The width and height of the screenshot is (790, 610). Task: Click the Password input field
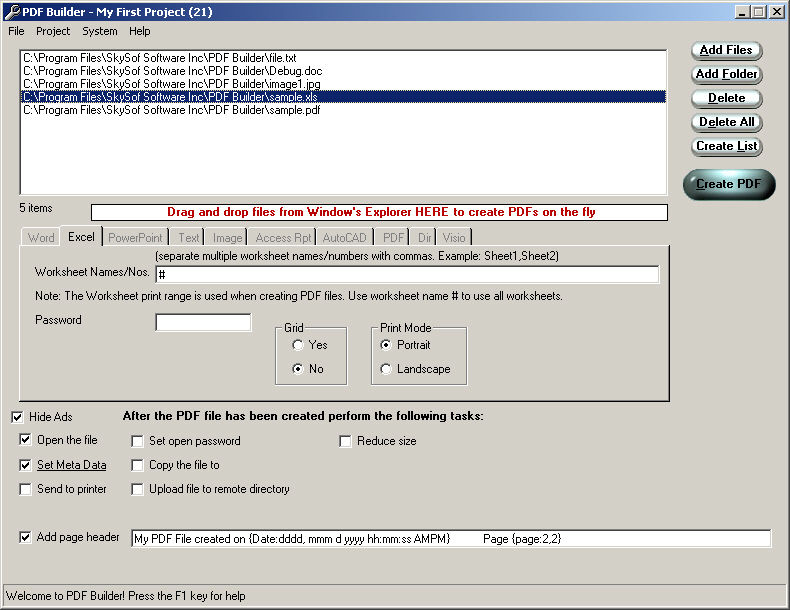click(x=203, y=322)
